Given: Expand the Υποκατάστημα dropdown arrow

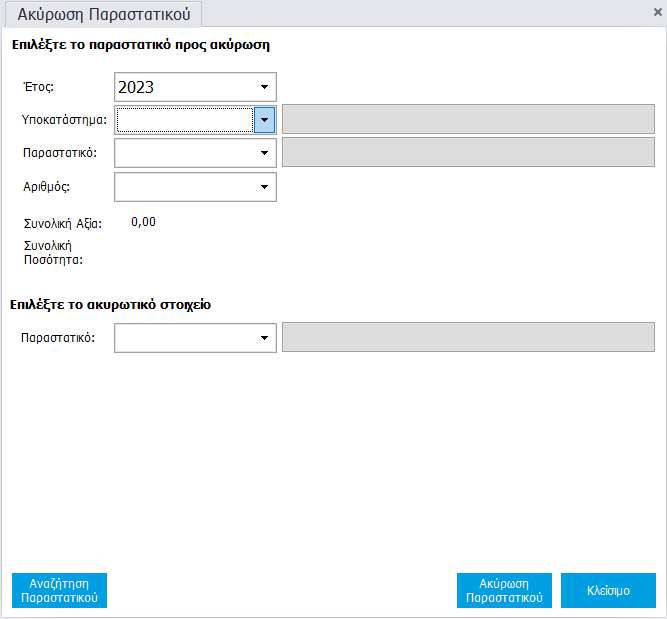Looking at the screenshot, I should tap(265, 120).
